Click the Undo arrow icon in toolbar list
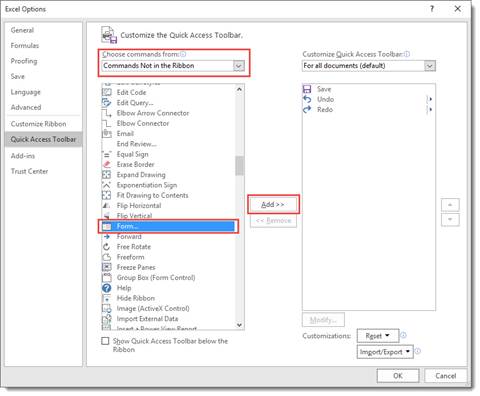Viewport: 480px width, 396px height. click(x=307, y=99)
